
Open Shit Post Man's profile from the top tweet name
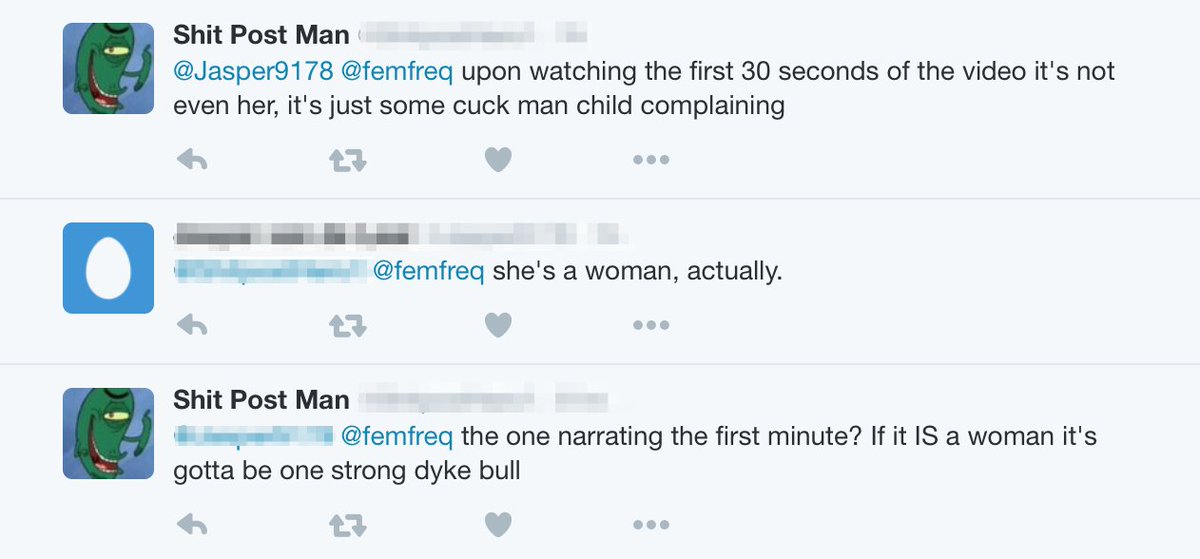pos(261,35)
